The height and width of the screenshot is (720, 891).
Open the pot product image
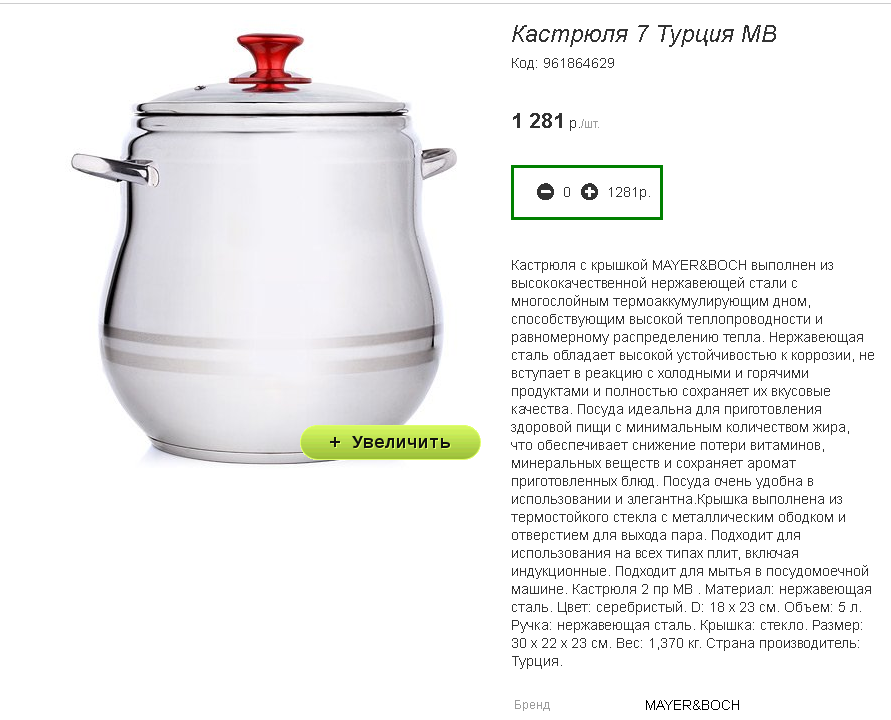(x=263, y=245)
